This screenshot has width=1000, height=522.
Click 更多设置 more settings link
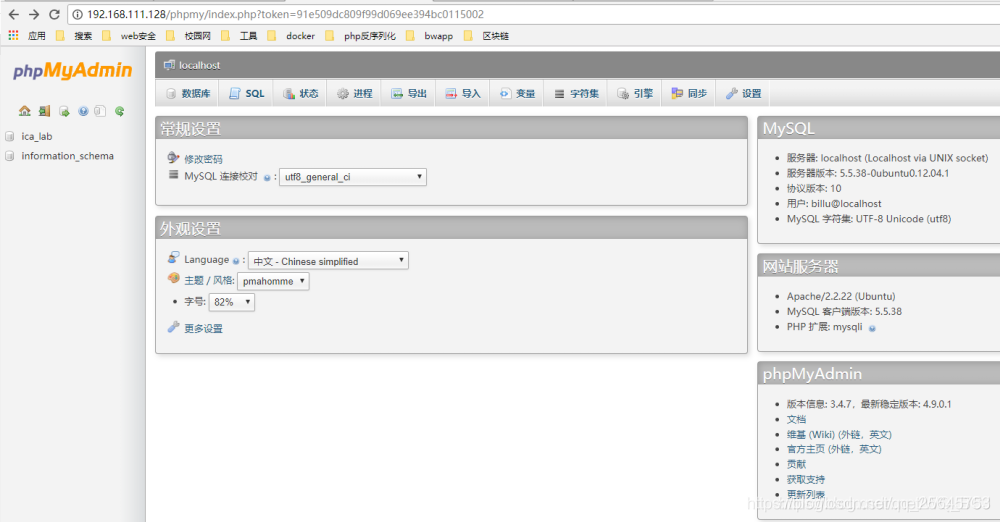coord(203,329)
